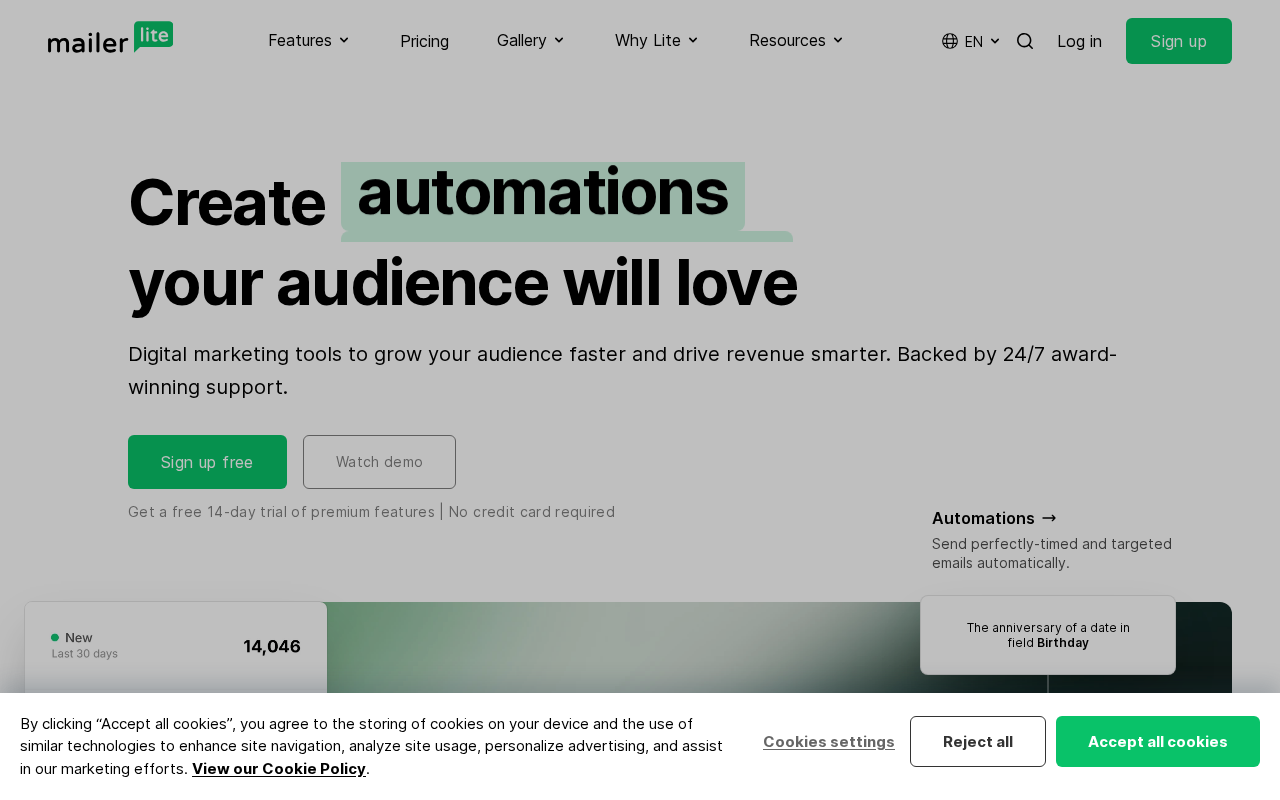Click Accept all cookies

[x=1158, y=741]
